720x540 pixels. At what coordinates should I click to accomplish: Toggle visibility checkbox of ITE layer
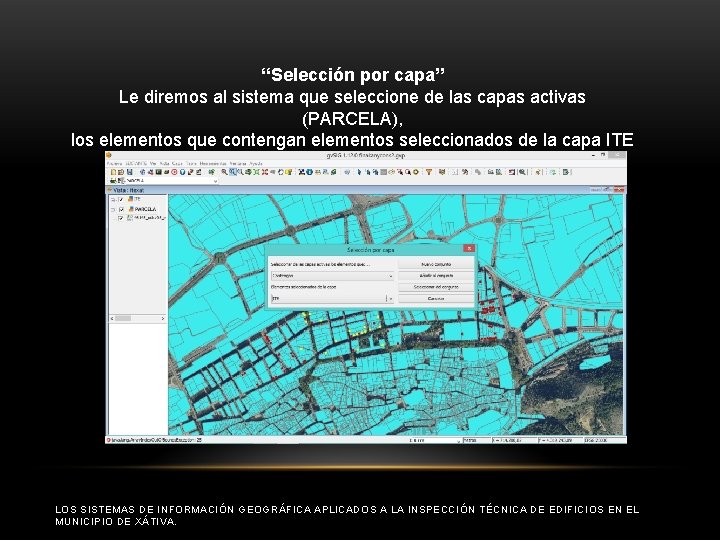[x=121, y=199]
